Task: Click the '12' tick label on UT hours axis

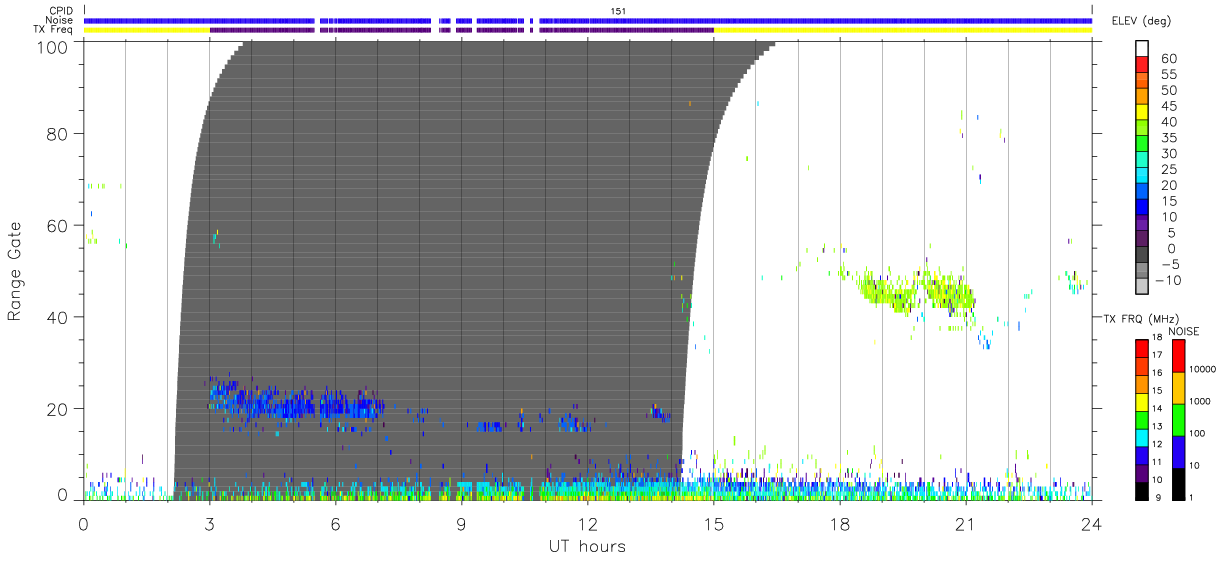Action: pos(588,524)
